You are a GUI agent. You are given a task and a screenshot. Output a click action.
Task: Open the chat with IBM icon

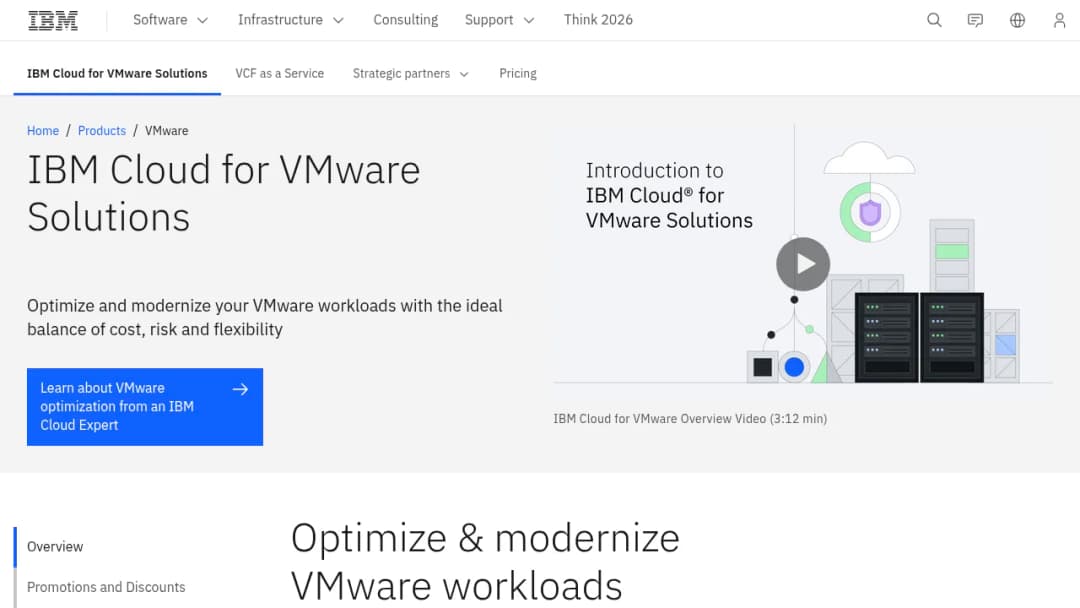[975, 20]
